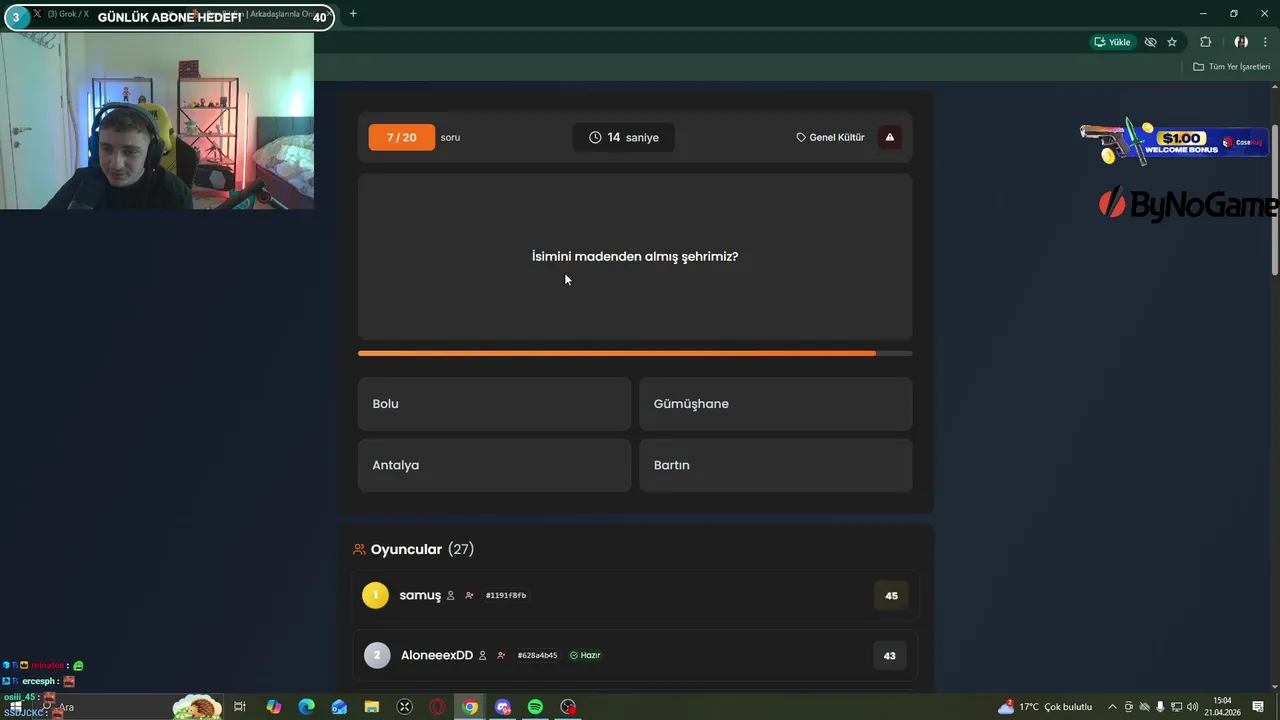Choose the answer Gümüşhane
This screenshot has width=1280, height=720.
pos(775,404)
